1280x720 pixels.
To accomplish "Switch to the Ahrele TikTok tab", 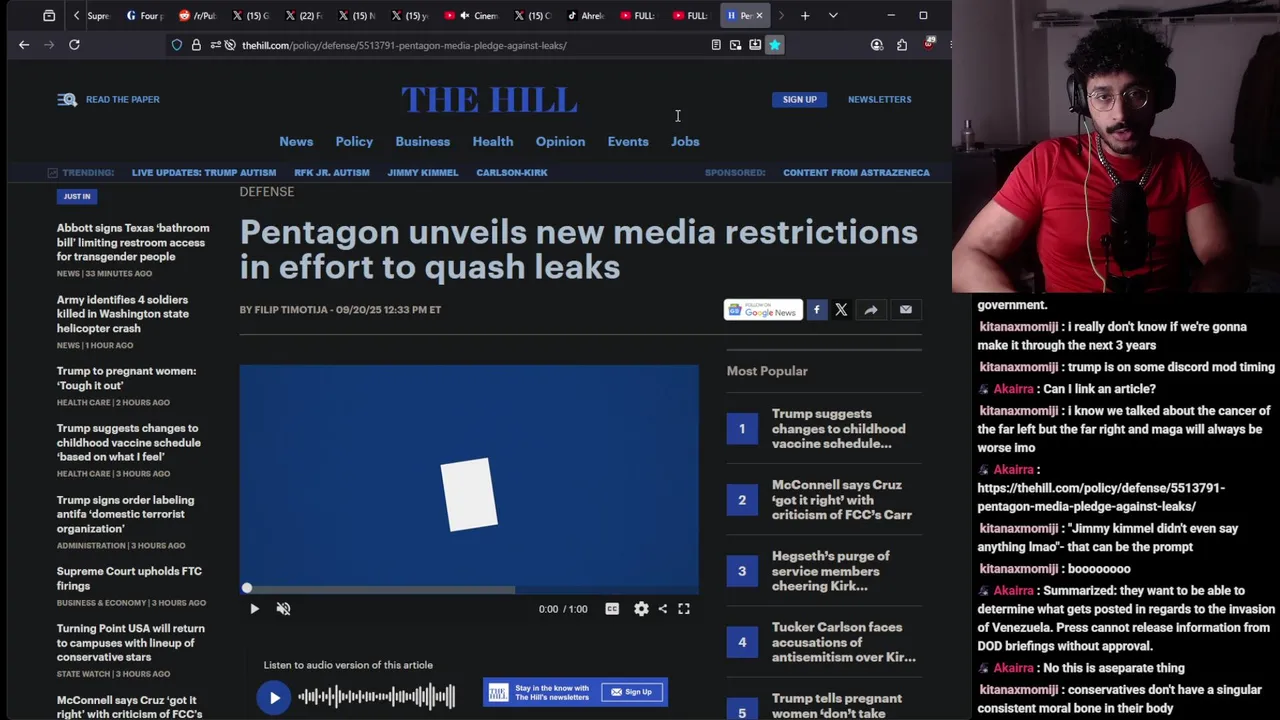I will coord(585,15).
